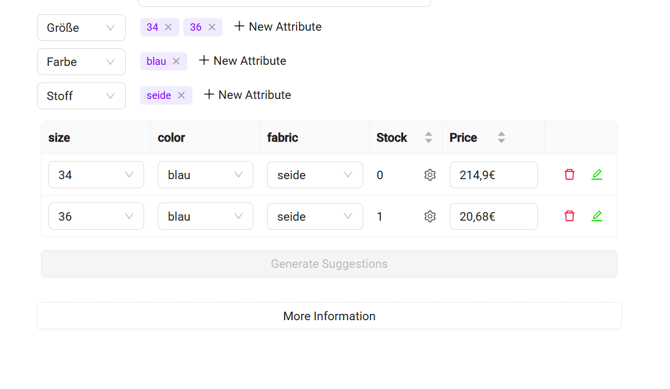
Task: Open stock settings gear for row 34
Action: point(430,175)
